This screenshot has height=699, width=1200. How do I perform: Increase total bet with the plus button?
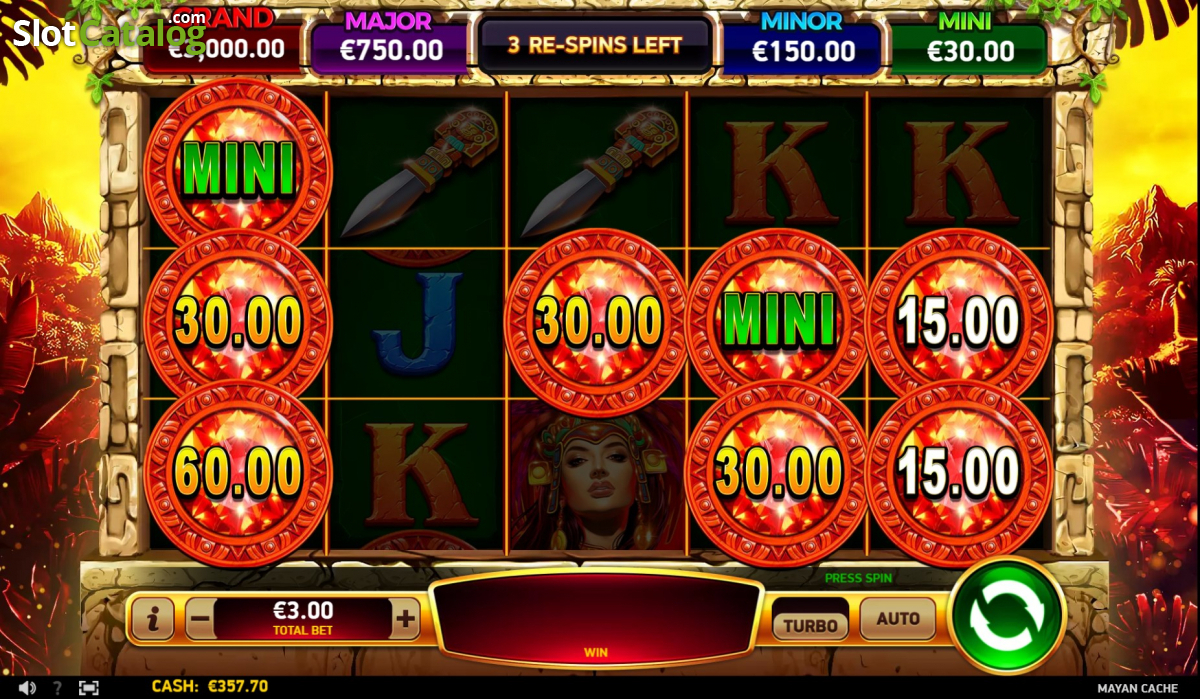point(405,620)
